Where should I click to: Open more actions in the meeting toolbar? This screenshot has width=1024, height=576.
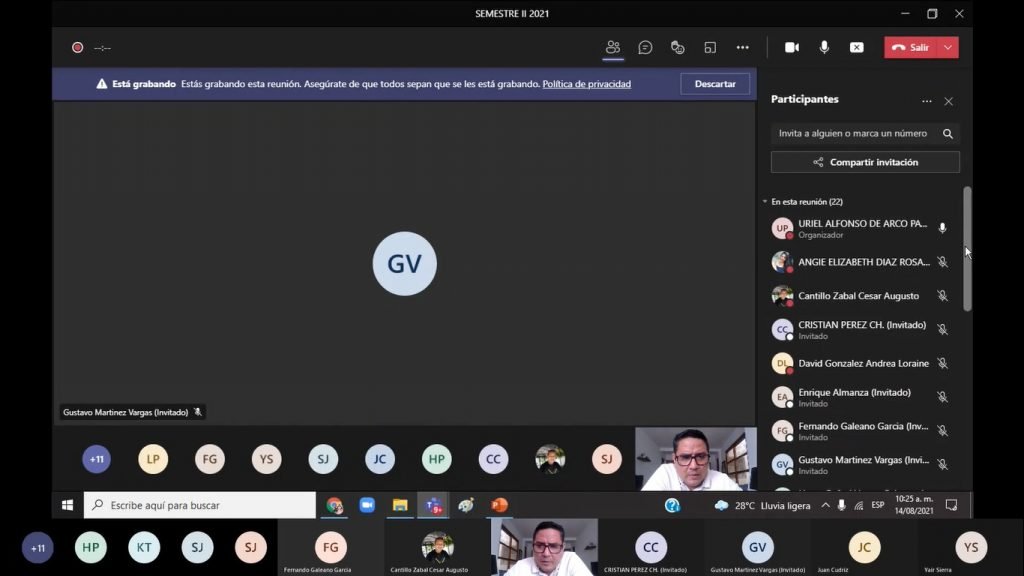(742, 47)
